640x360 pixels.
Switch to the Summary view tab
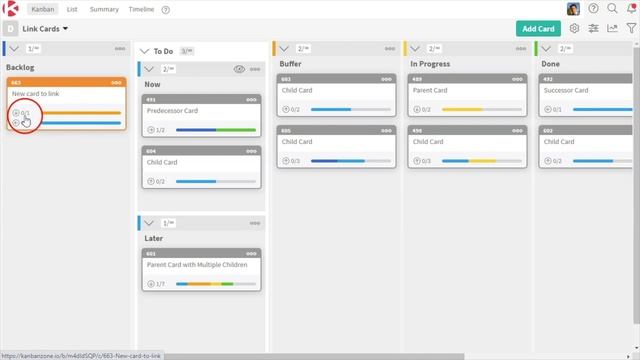(x=104, y=9)
